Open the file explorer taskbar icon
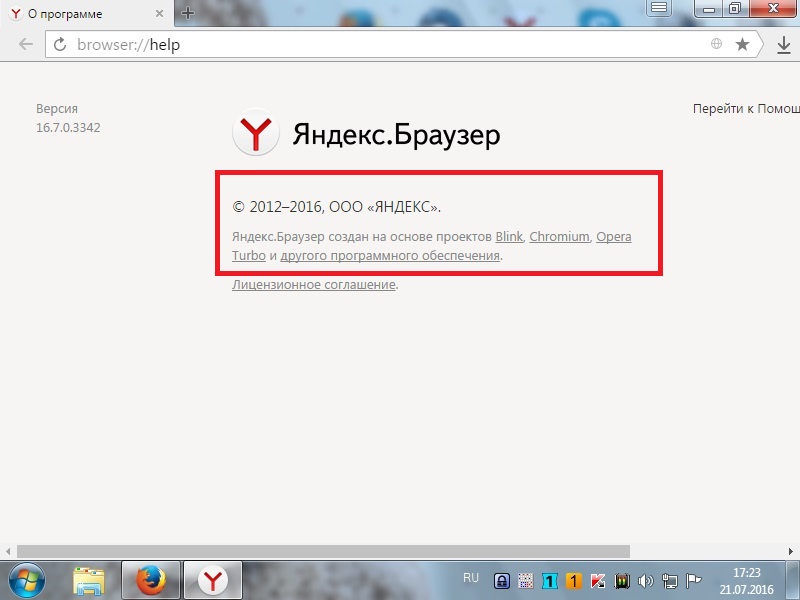 pyautogui.click(x=89, y=581)
